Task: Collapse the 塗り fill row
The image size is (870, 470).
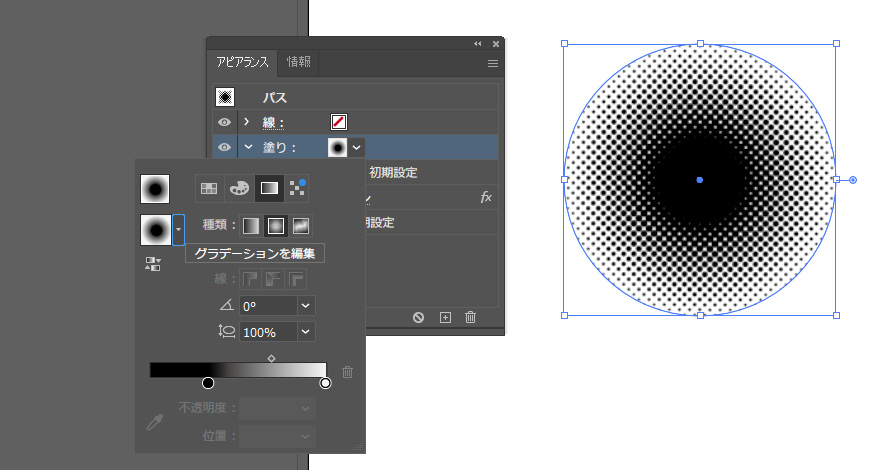Action: (x=246, y=147)
